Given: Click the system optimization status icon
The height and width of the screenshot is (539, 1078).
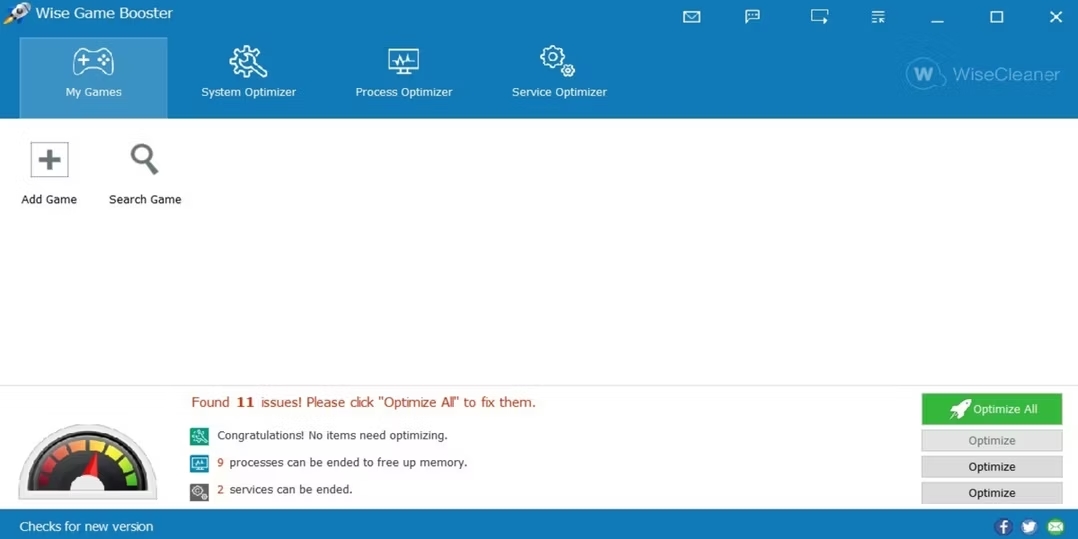Looking at the screenshot, I should [199, 436].
